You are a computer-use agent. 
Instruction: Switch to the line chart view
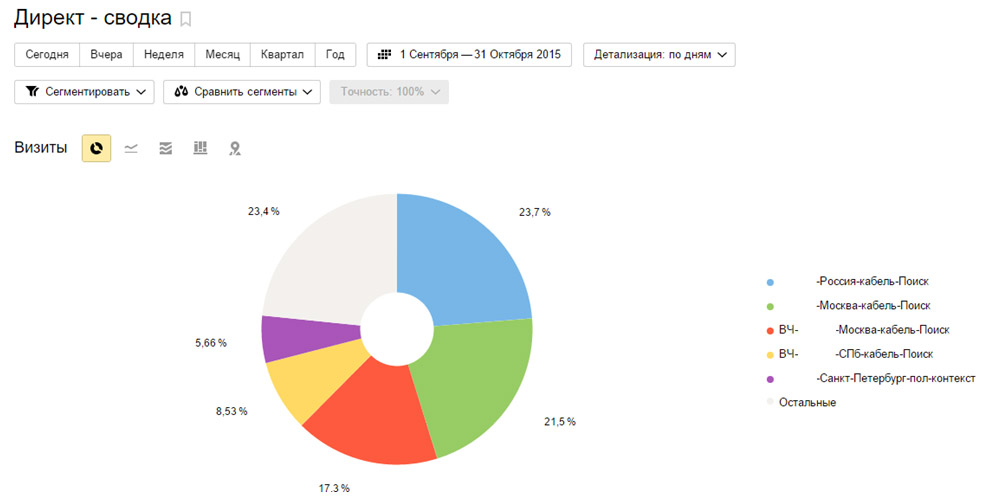(x=131, y=148)
